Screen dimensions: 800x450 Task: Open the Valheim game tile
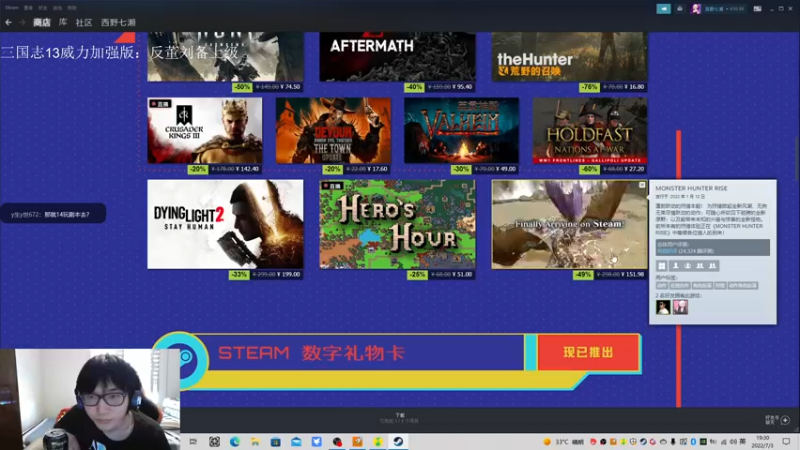[461, 131]
